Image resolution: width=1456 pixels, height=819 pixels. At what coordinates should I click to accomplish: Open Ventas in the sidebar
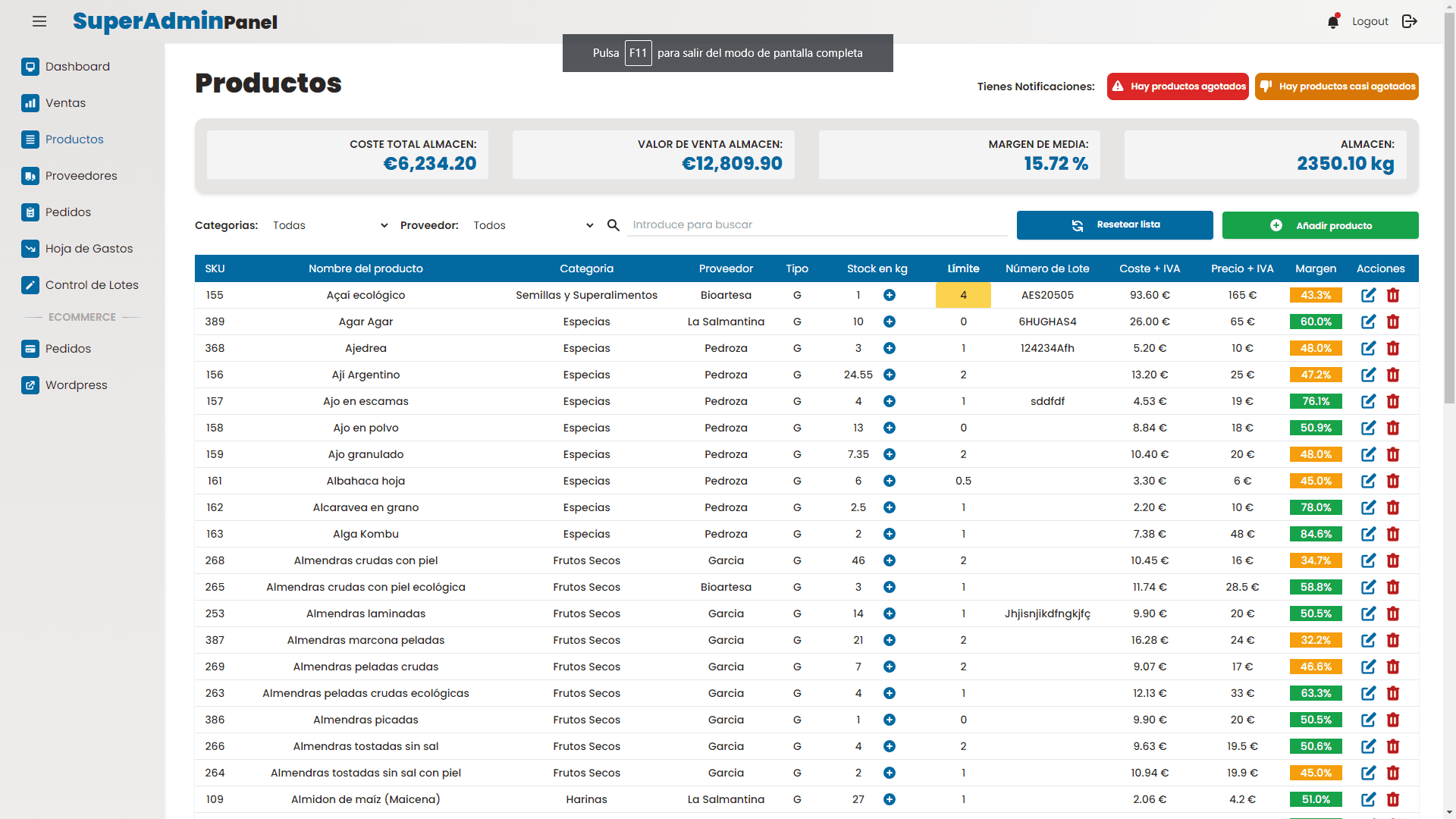click(65, 103)
